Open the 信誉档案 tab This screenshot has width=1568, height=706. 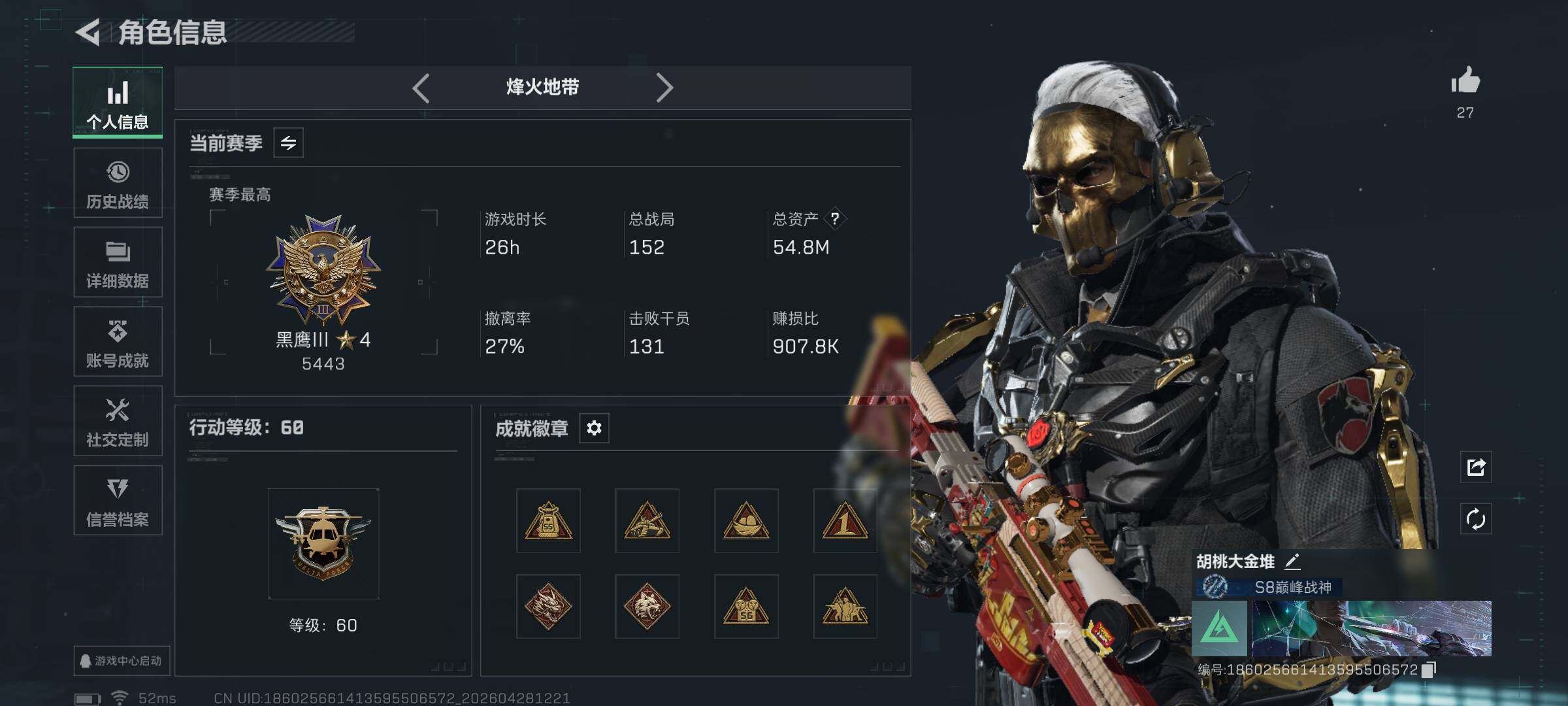pyautogui.click(x=118, y=500)
